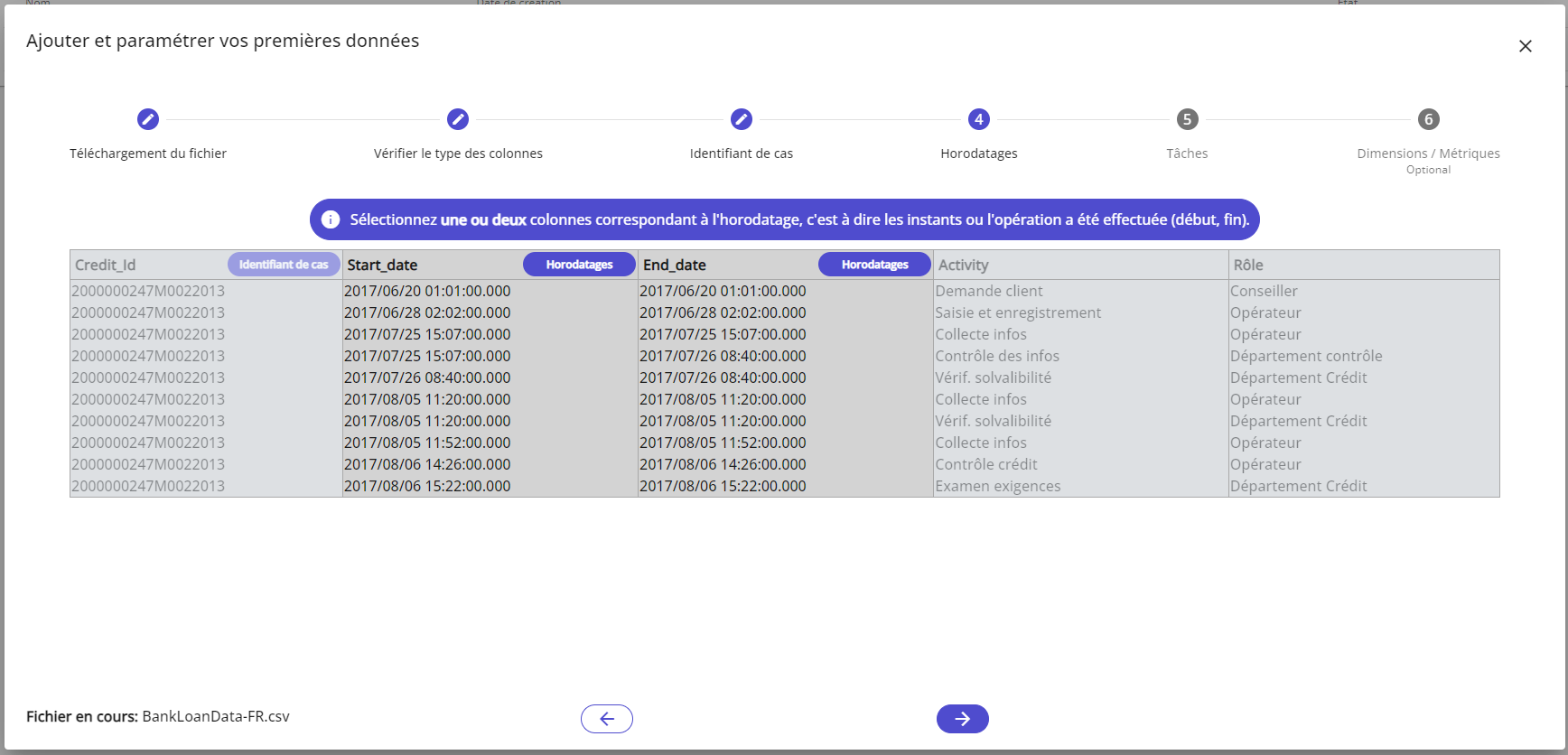Select step 6 Dimensions / Métriques circle
The height and width of the screenshot is (755, 1568).
[x=1428, y=119]
